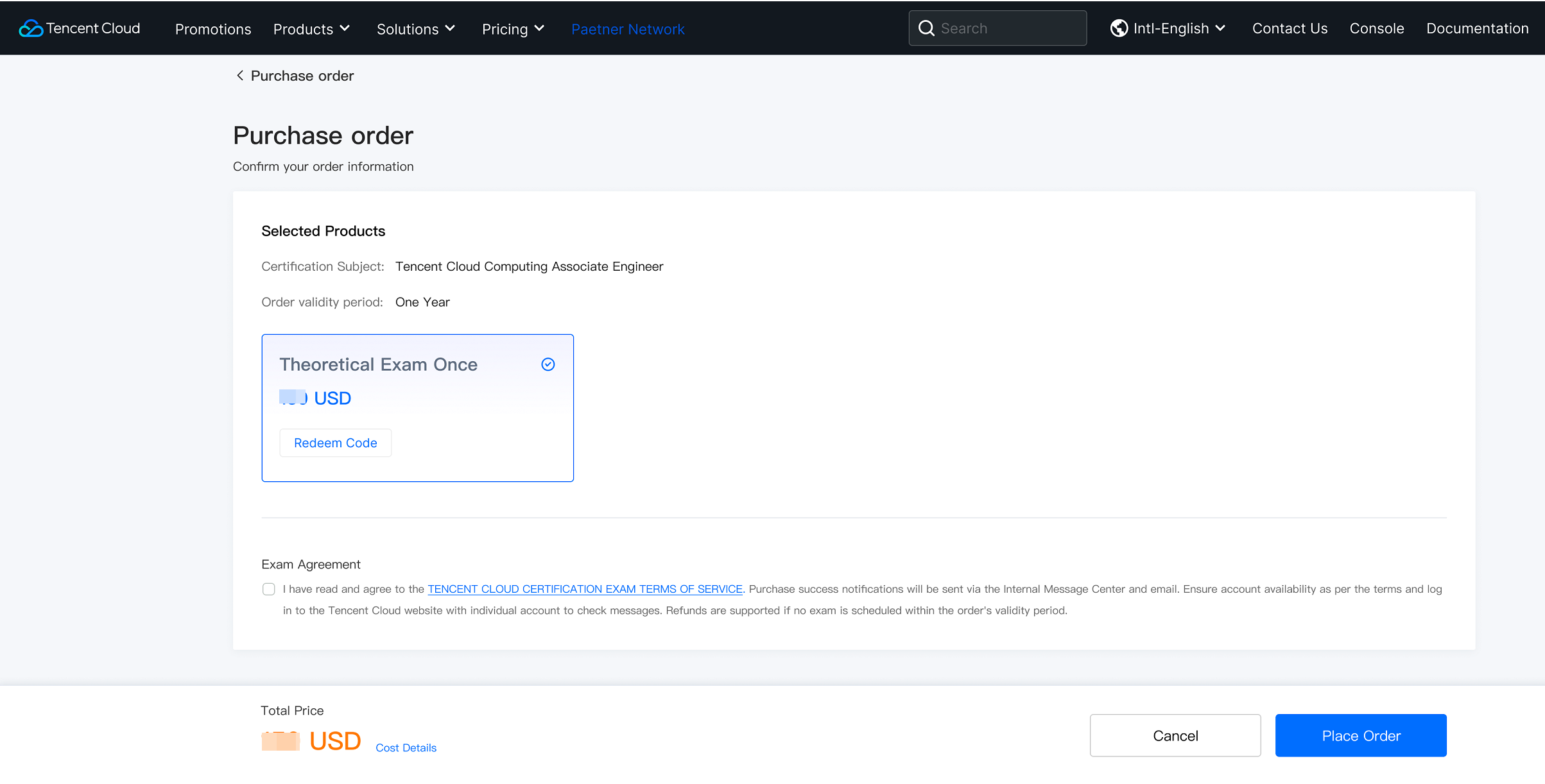
Task: Click the globe language icon
Action: pyautogui.click(x=1119, y=28)
